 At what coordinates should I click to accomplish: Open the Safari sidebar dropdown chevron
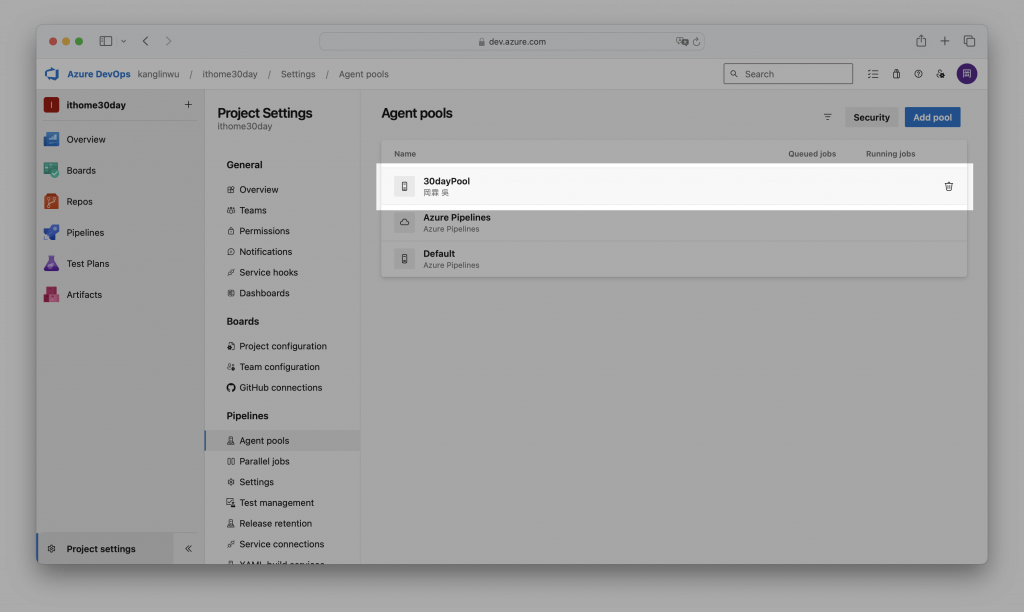pyautogui.click(x=123, y=41)
